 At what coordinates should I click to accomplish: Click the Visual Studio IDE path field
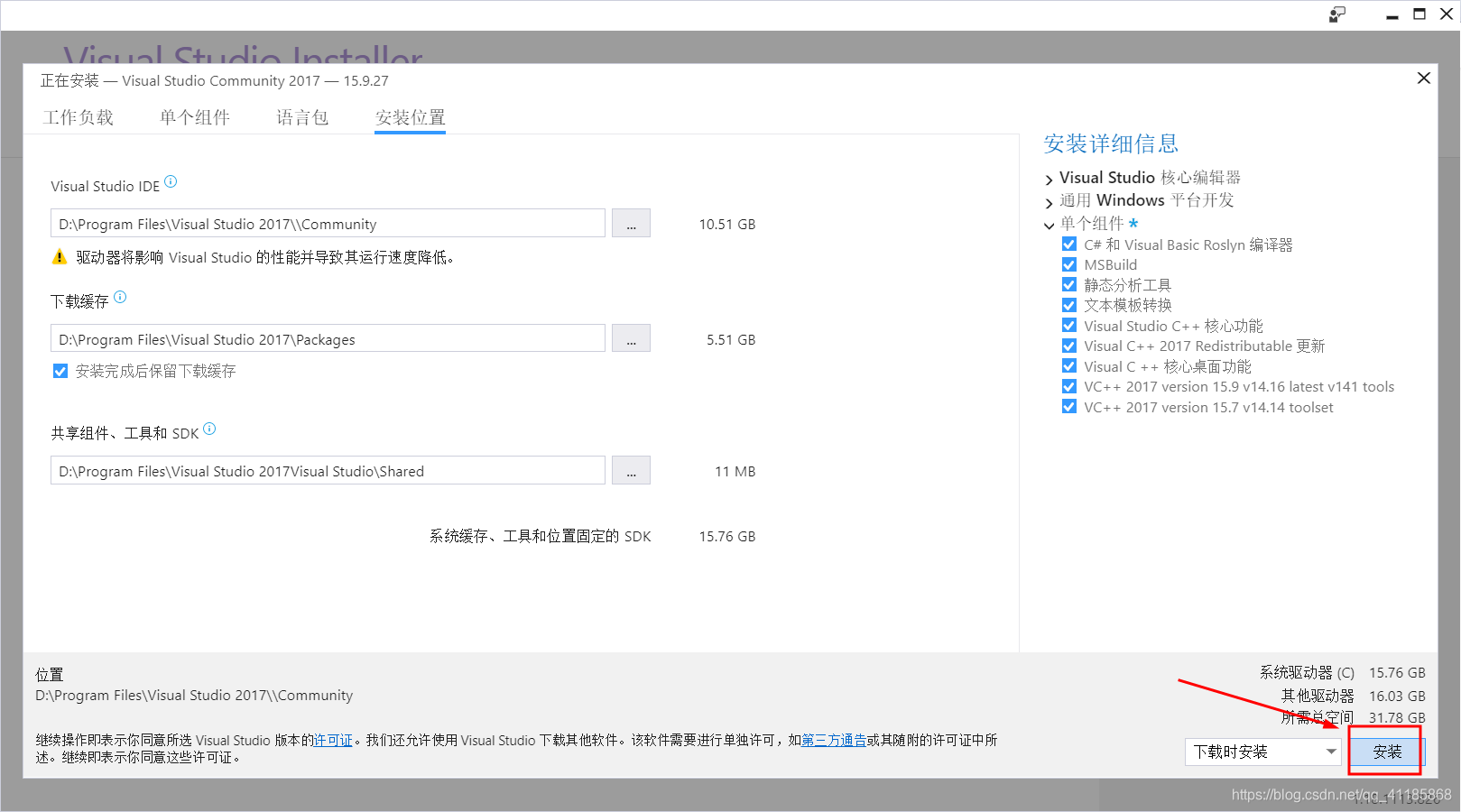tap(328, 224)
